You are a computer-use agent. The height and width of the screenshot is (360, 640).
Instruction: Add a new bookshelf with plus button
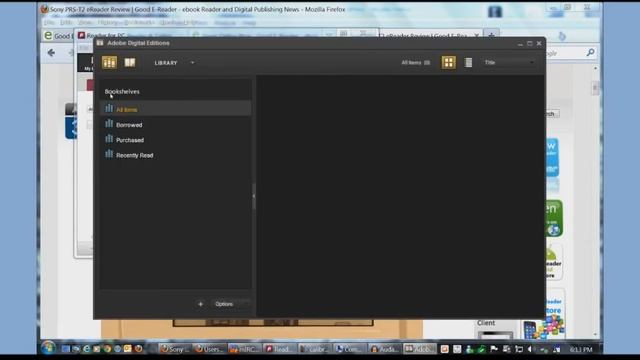[200, 304]
